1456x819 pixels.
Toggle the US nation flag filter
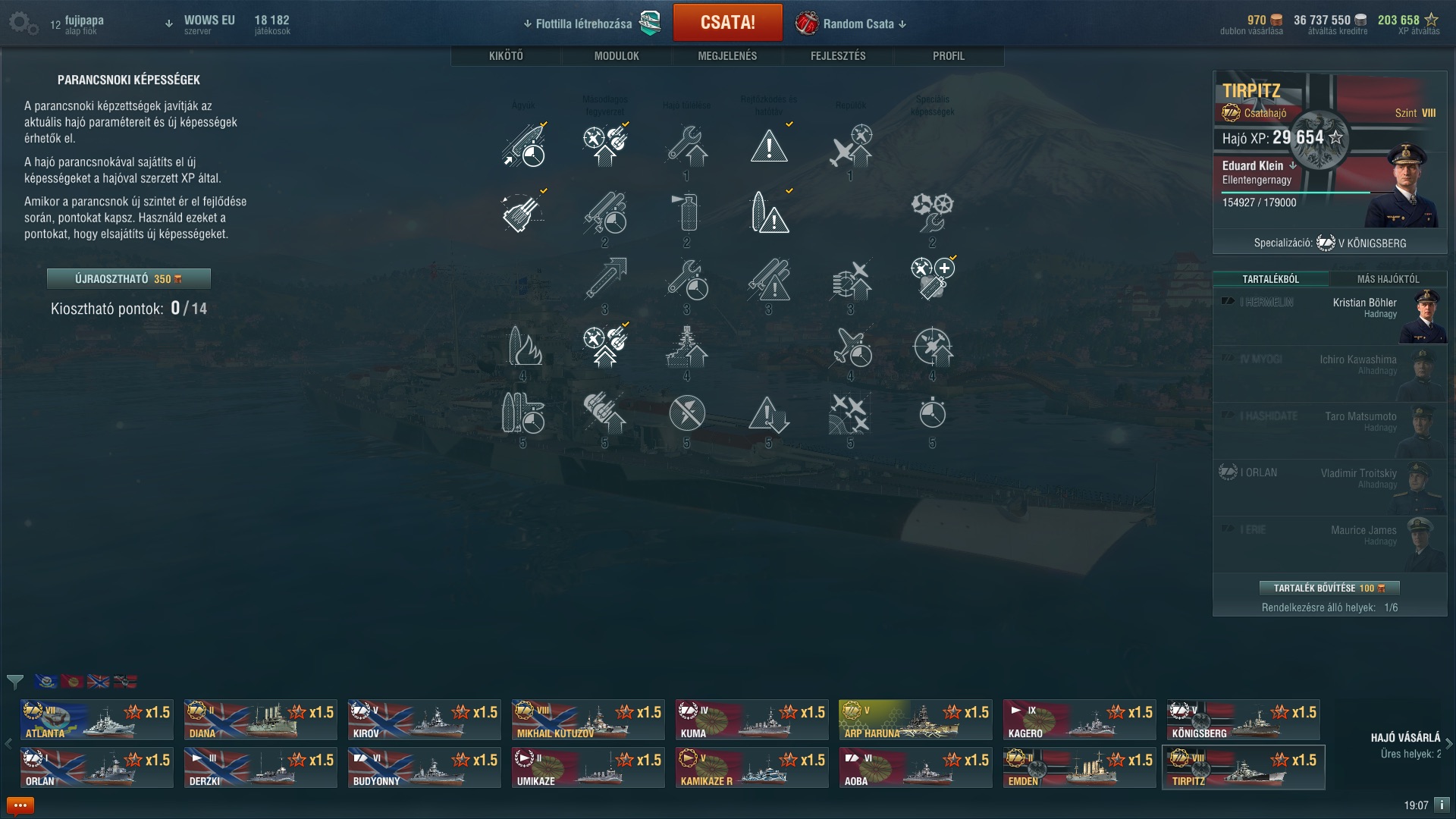(45, 681)
